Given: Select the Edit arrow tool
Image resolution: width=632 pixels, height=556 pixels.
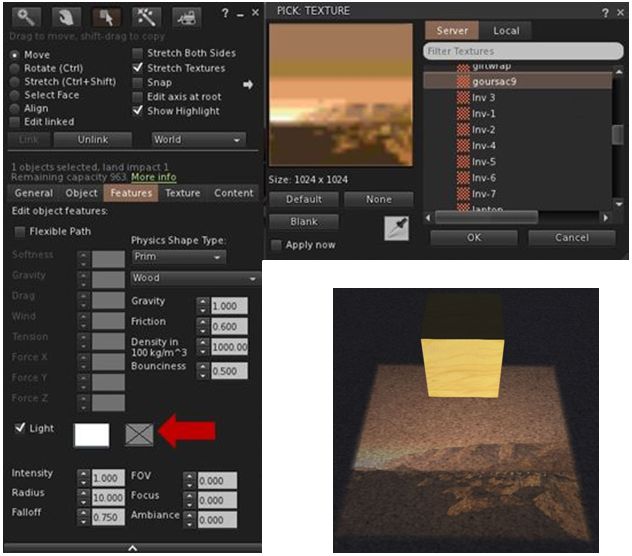Looking at the screenshot, I should pos(105,15).
